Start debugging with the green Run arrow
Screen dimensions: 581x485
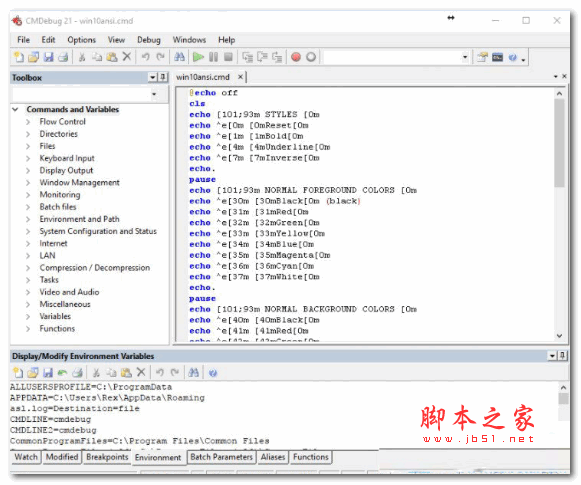coord(198,57)
